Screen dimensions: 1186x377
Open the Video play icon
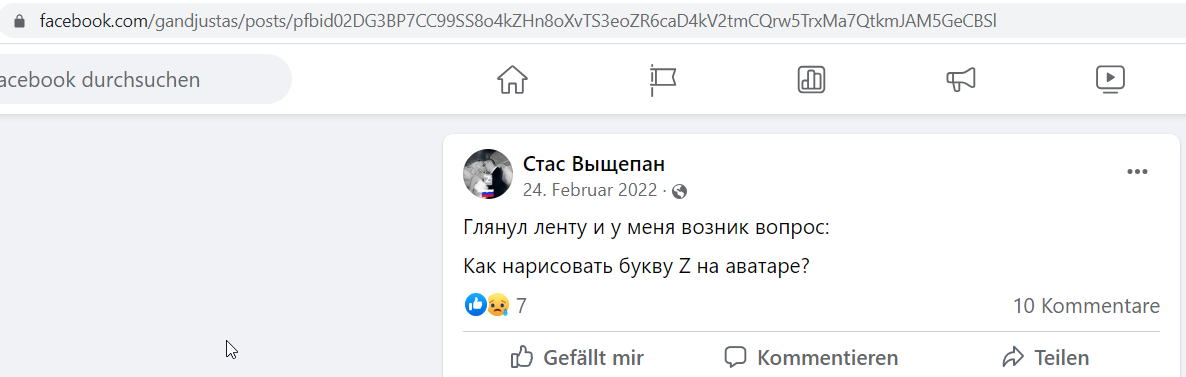click(1111, 79)
